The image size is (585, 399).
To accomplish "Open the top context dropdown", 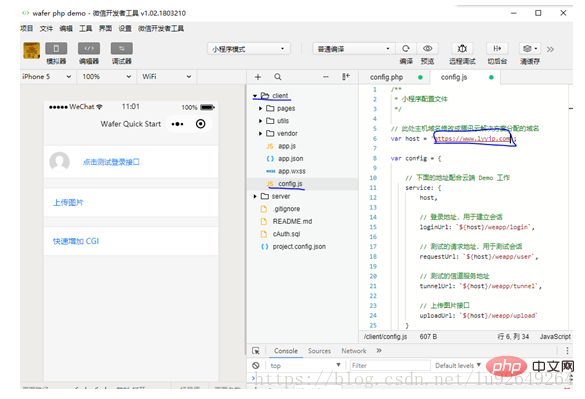I will point(305,365).
